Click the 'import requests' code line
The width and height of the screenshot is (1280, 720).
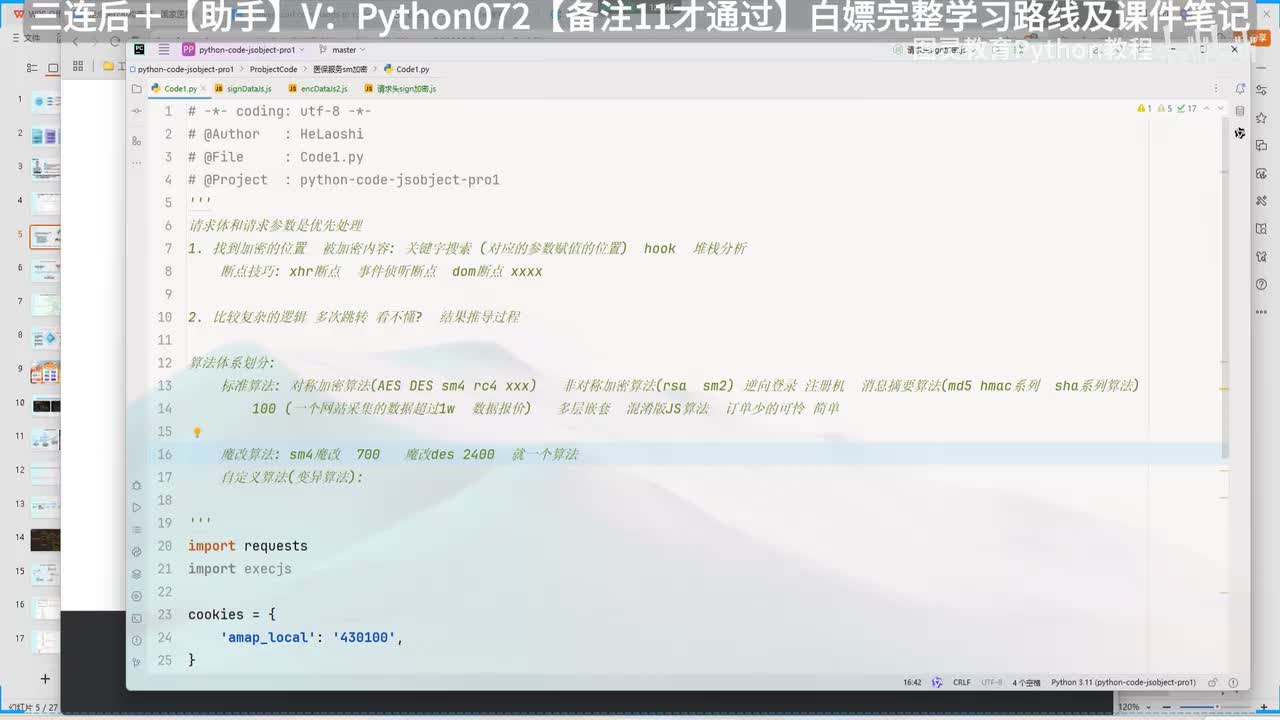click(248, 546)
